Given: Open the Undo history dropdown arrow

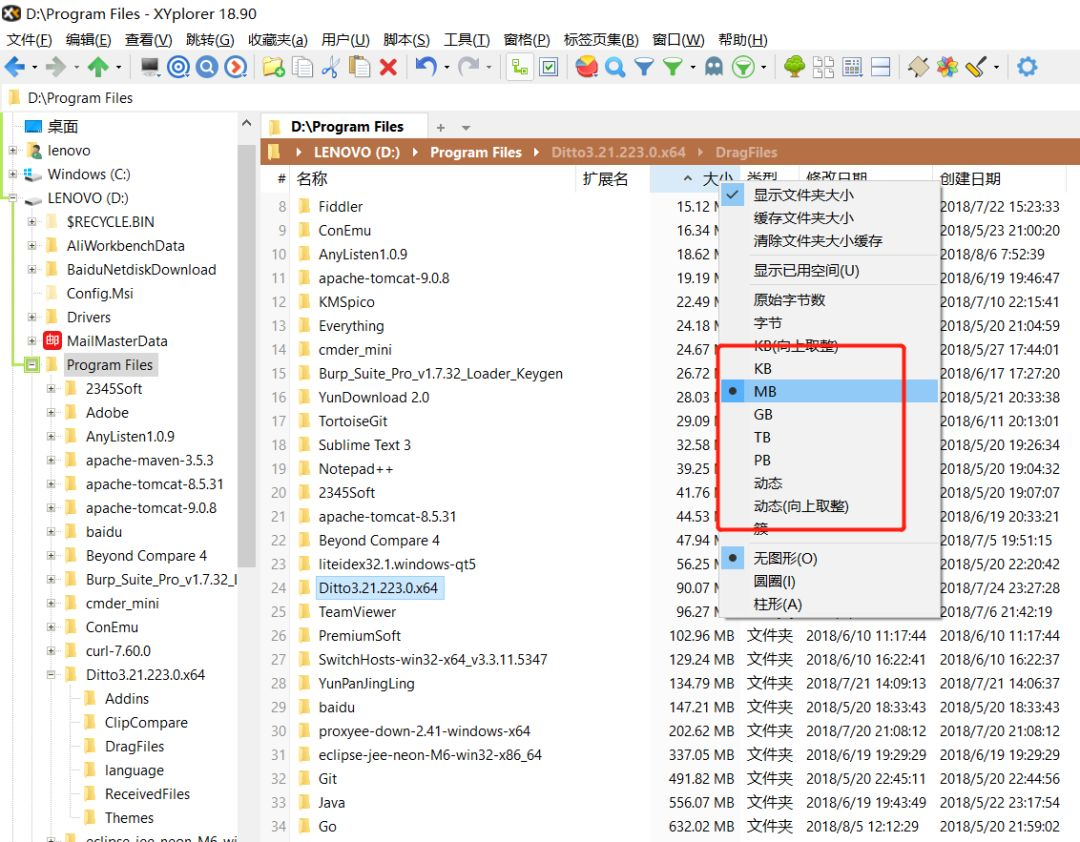Looking at the screenshot, I should (446, 67).
